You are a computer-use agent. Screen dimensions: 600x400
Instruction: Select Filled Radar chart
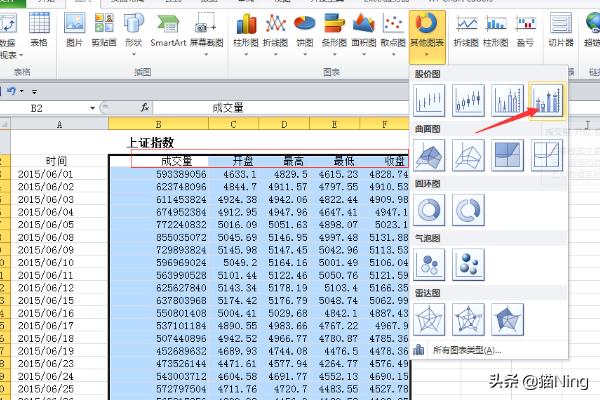(x=507, y=319)
